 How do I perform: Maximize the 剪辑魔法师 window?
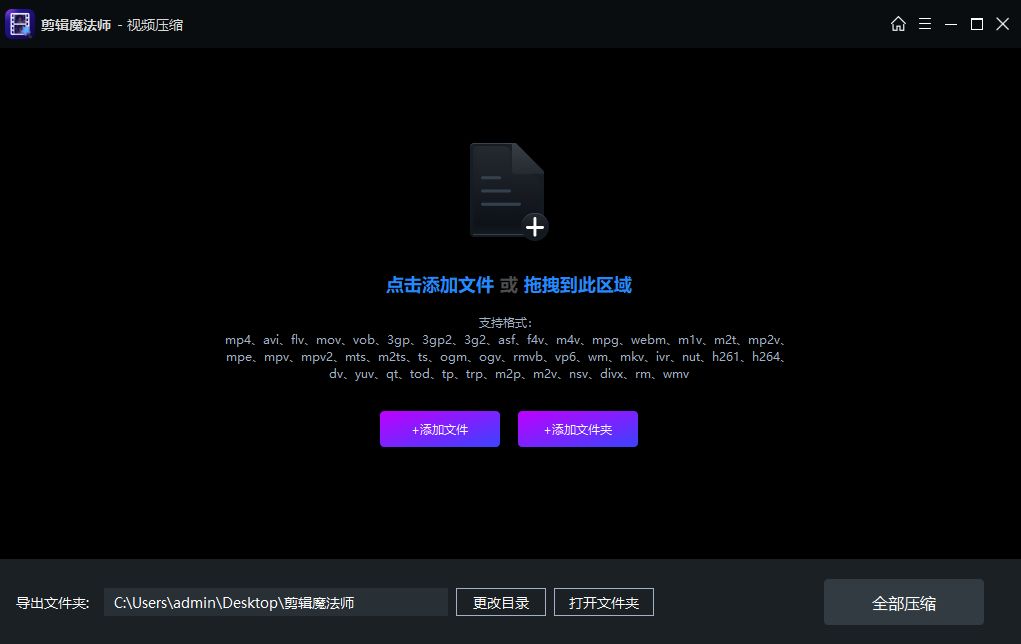(977, 24)
